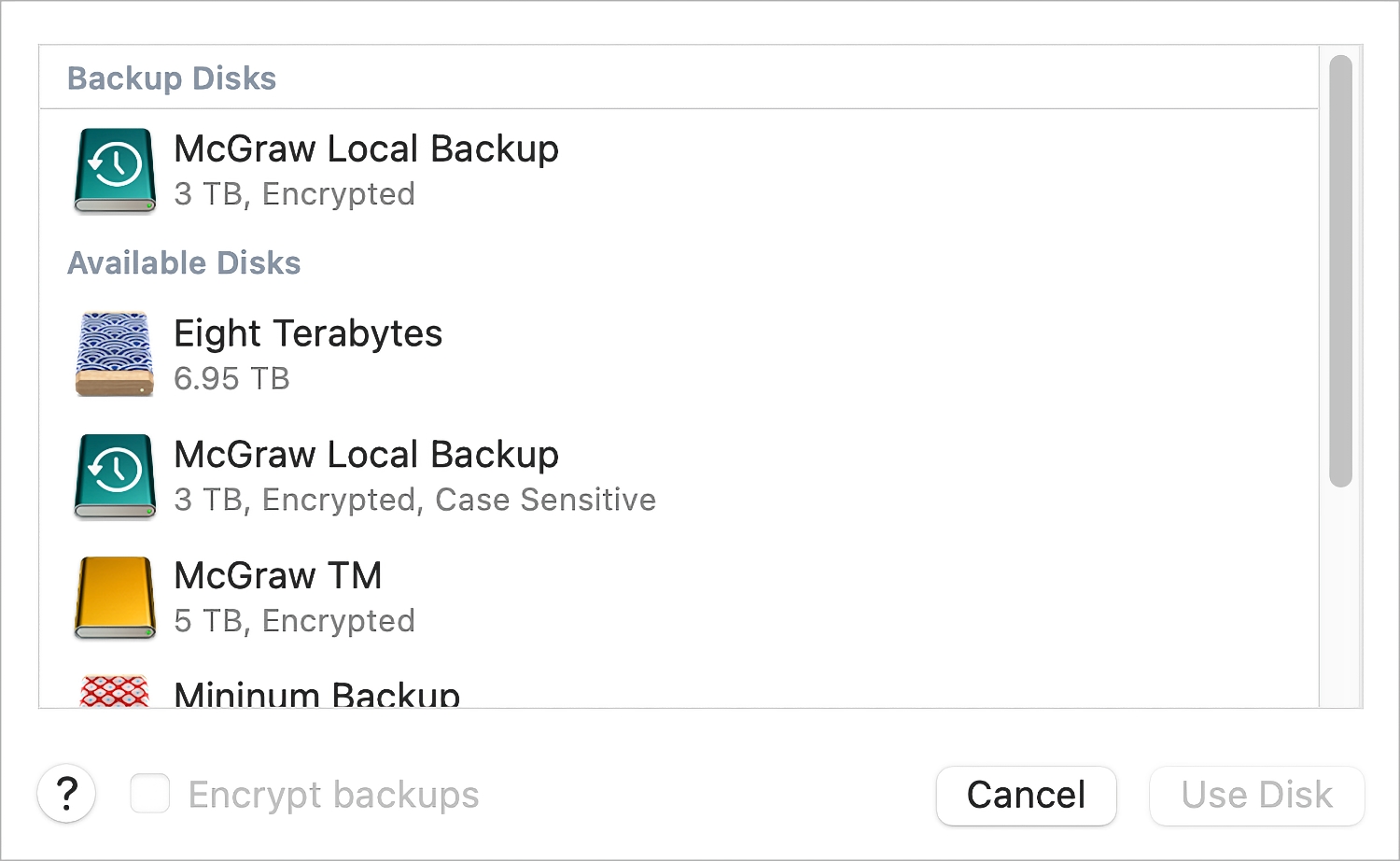Dismiss the dialog with Cancel
This screenshot has width=1400, height=861.
click(1026, 796)
